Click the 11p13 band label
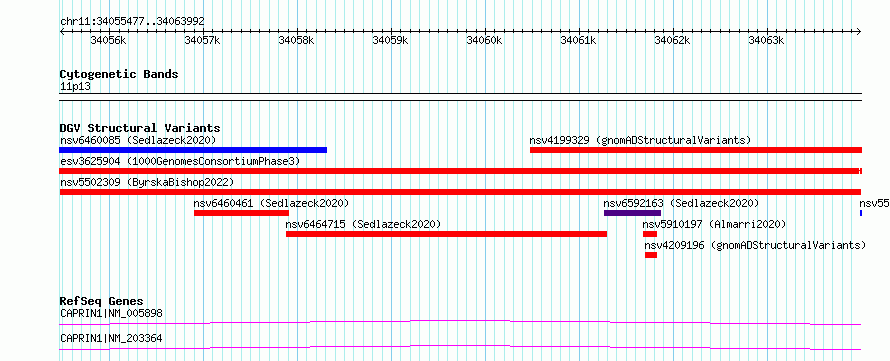The image size is (890, 361). [x=75, y=87]
